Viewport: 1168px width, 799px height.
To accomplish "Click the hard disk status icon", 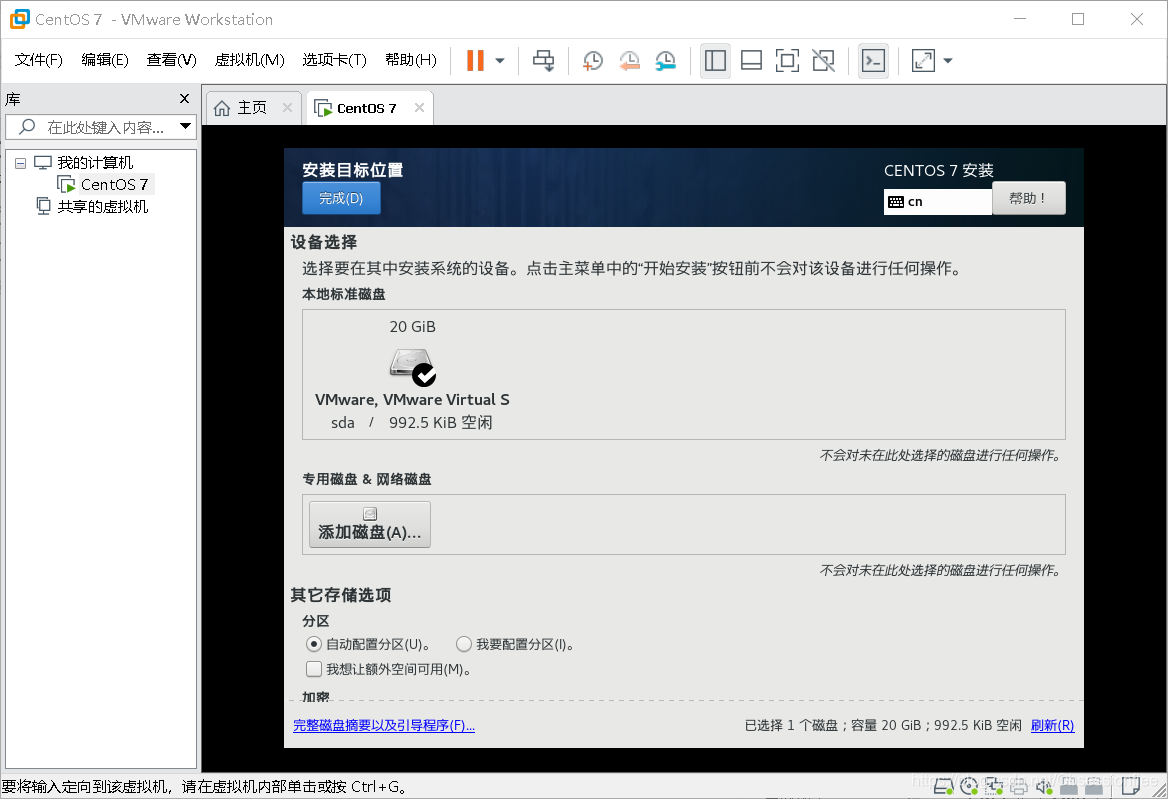I will 942,787.
